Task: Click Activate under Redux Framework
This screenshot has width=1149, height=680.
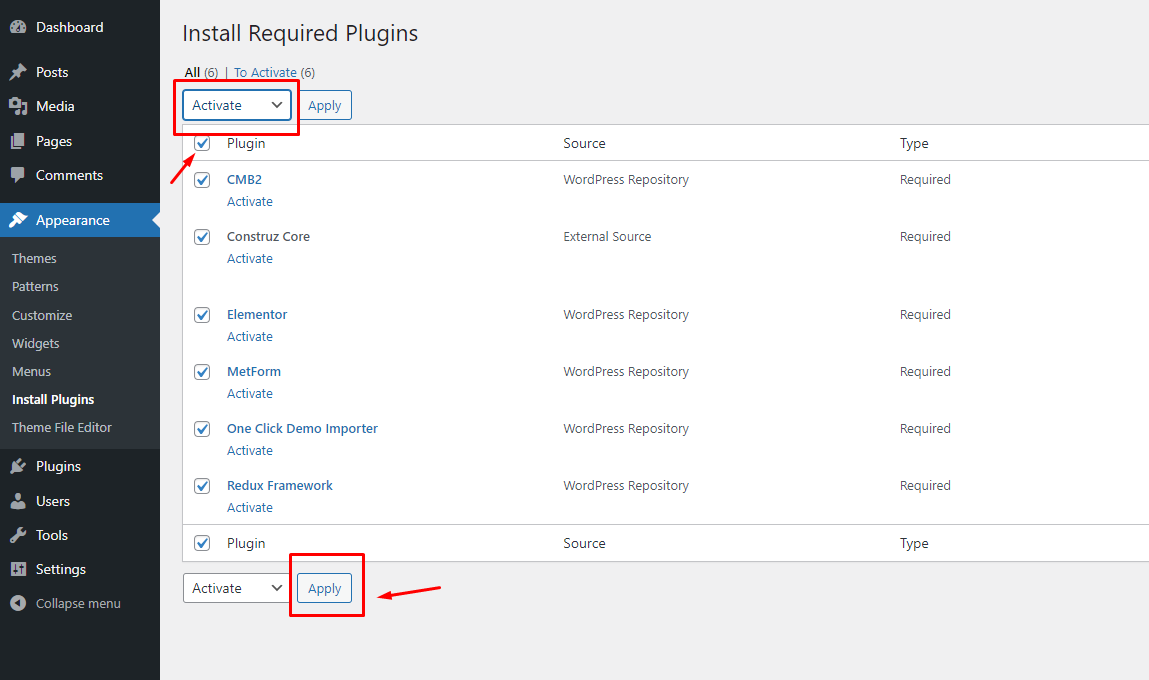Action: point(250,508)
